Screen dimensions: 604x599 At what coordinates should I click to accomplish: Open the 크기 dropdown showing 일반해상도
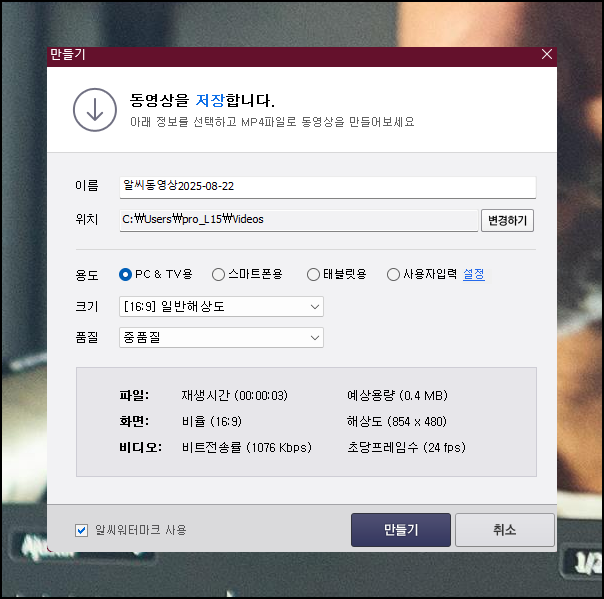[x=221, y=307]
